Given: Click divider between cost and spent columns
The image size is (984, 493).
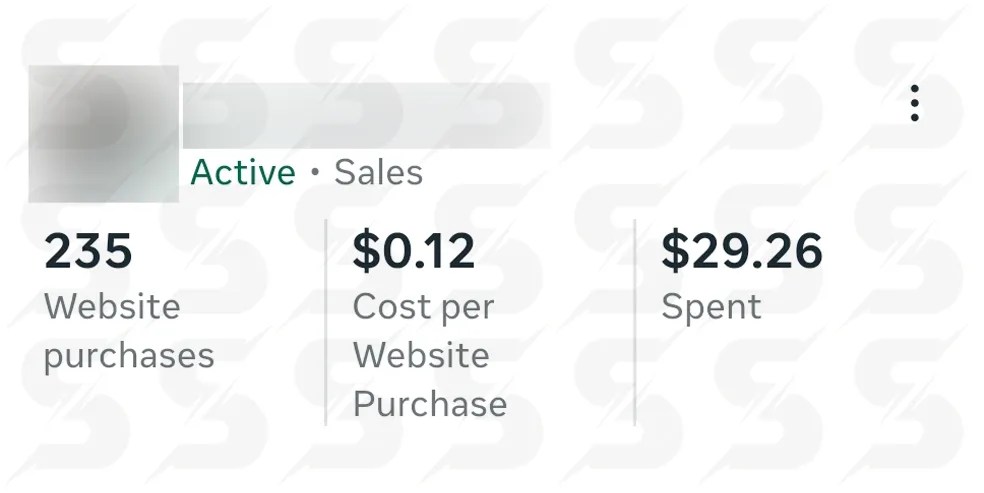Looking at the screenshot, I should pos(635,322).
